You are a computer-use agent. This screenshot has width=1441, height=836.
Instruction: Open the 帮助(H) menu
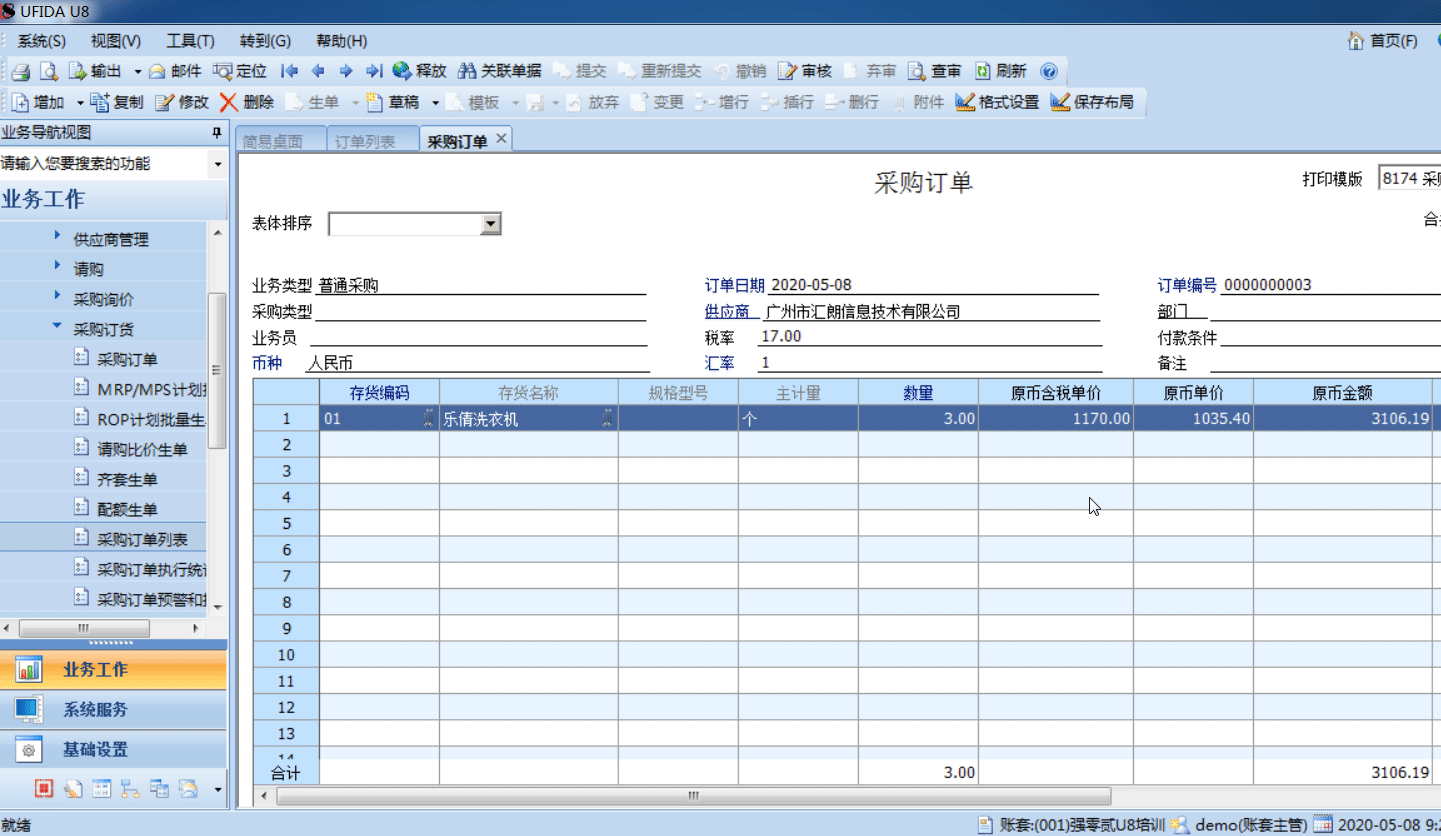pos(341,41)
